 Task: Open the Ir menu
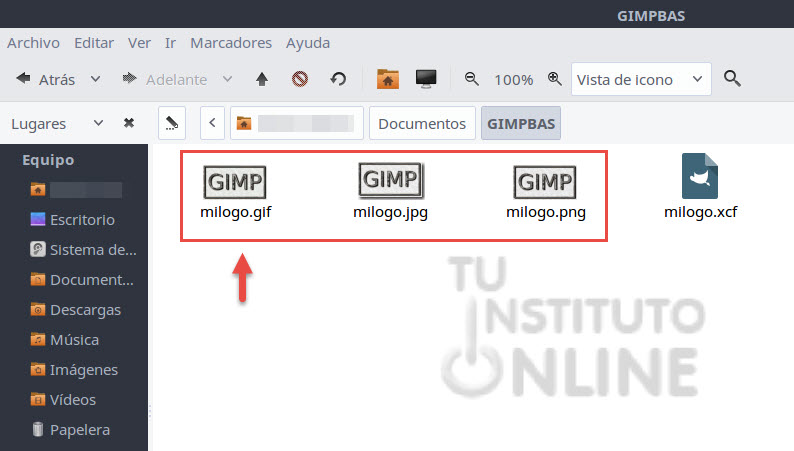(170, 43)
